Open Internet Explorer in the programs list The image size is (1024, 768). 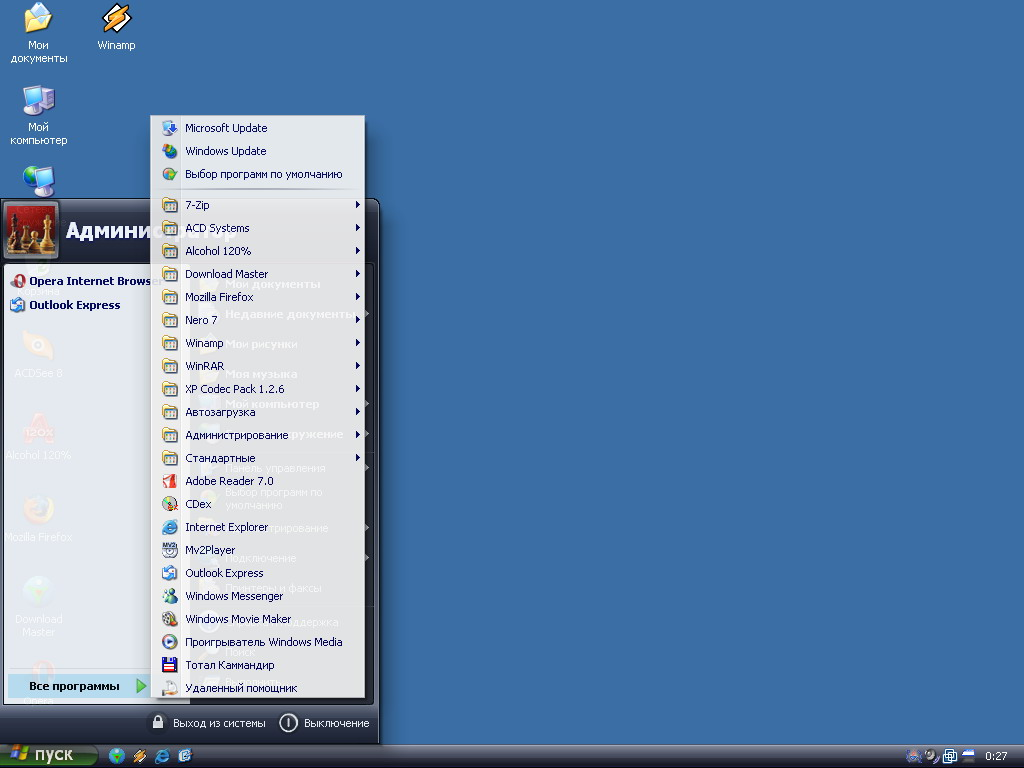(x=257, y=527)
